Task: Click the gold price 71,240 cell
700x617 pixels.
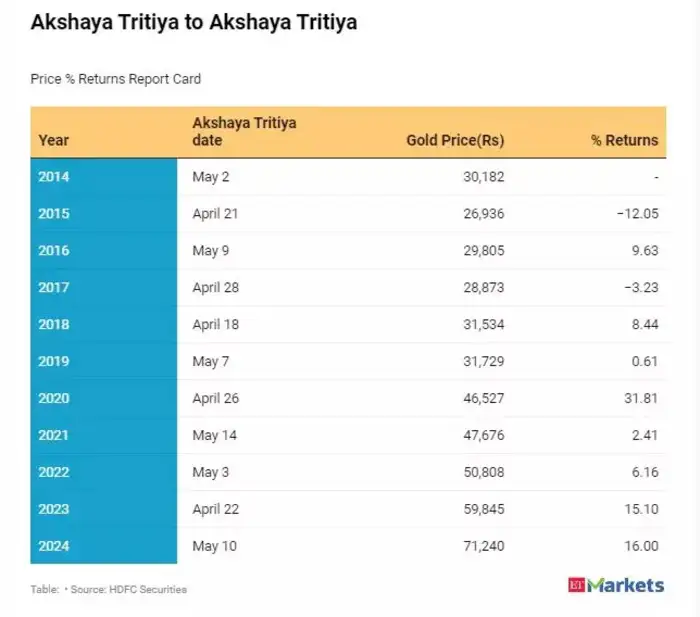Action: coord(484,546)
